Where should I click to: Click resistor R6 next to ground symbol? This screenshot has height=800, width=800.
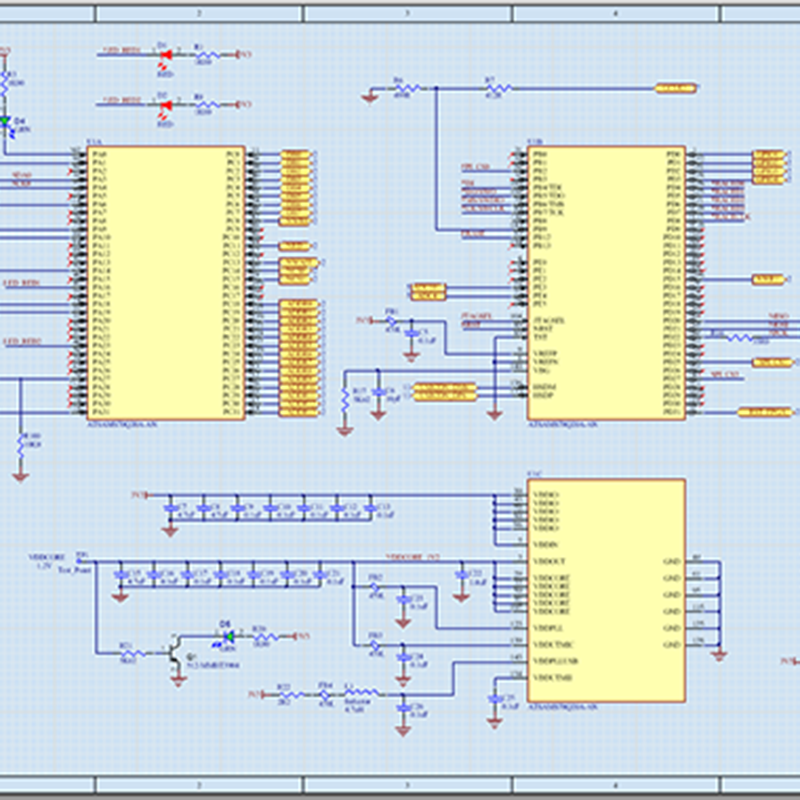pos(403,88)
